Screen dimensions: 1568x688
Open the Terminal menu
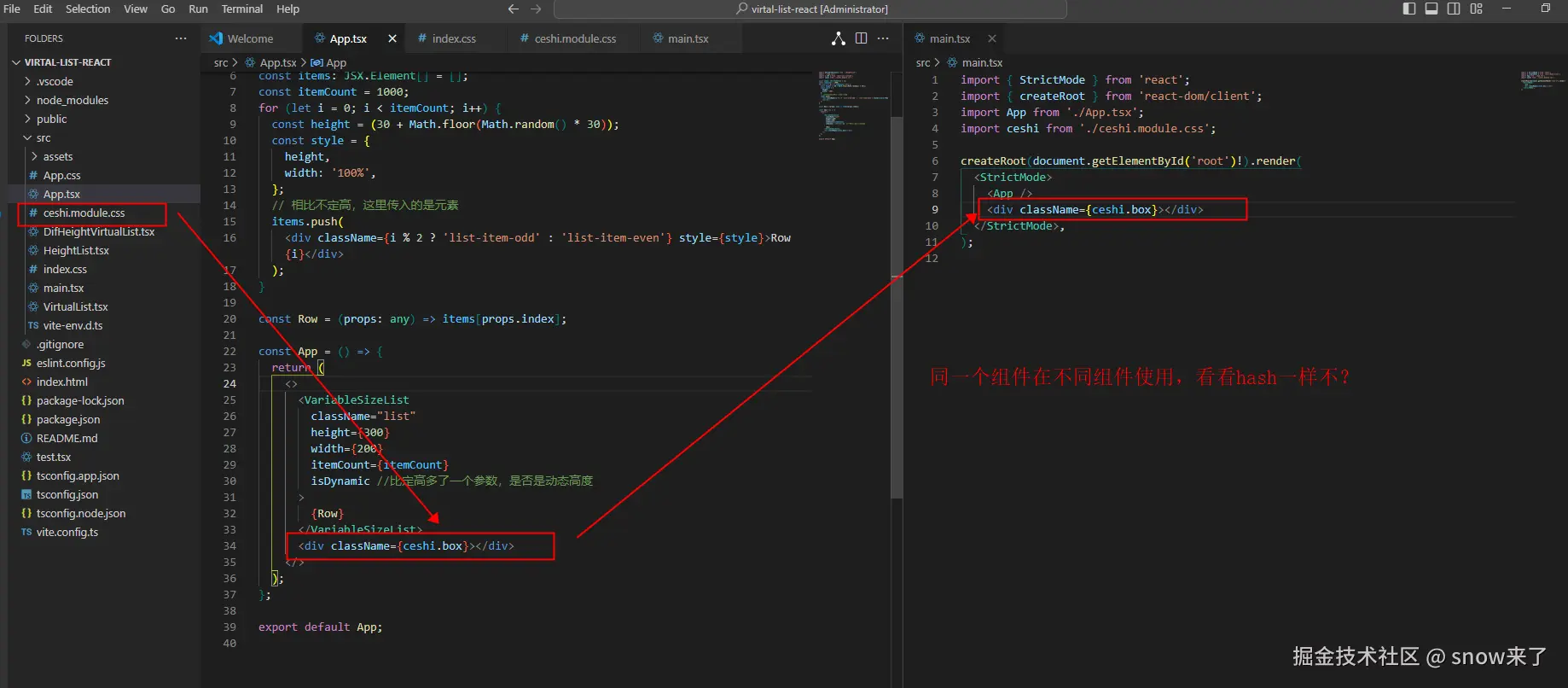[242, 9]
